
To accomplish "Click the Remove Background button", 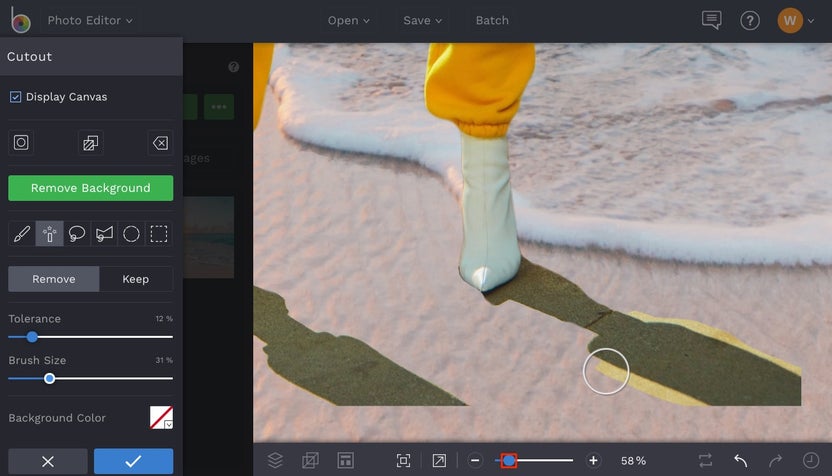I will coord(91,188).
